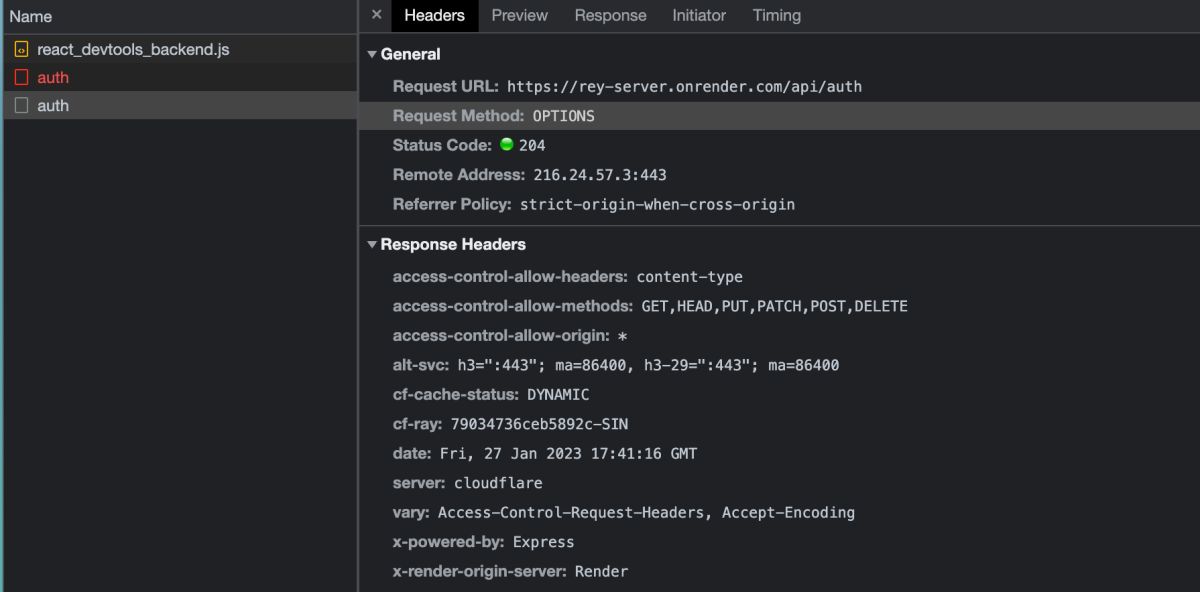Collapse the General section

(372, 54)
